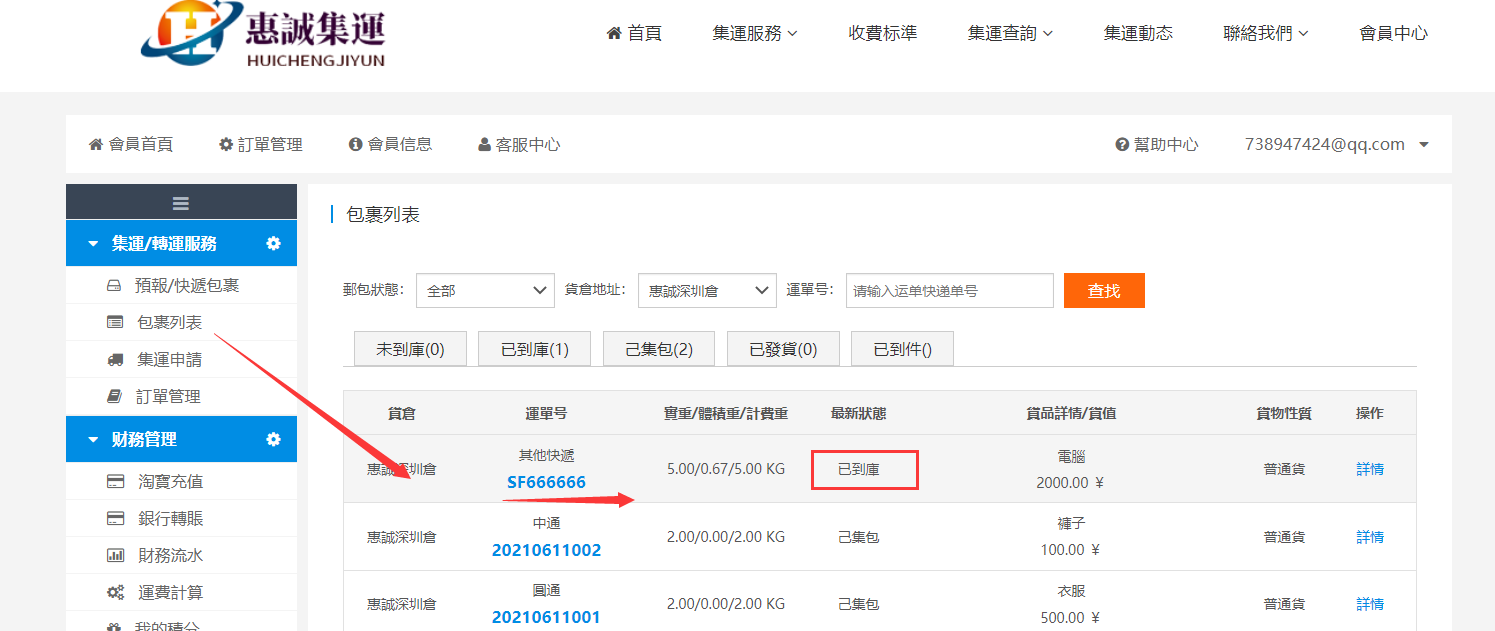Click the list icon beside 包裹列表
Viewport: 1495px width, 631px height.
[115, 322]
